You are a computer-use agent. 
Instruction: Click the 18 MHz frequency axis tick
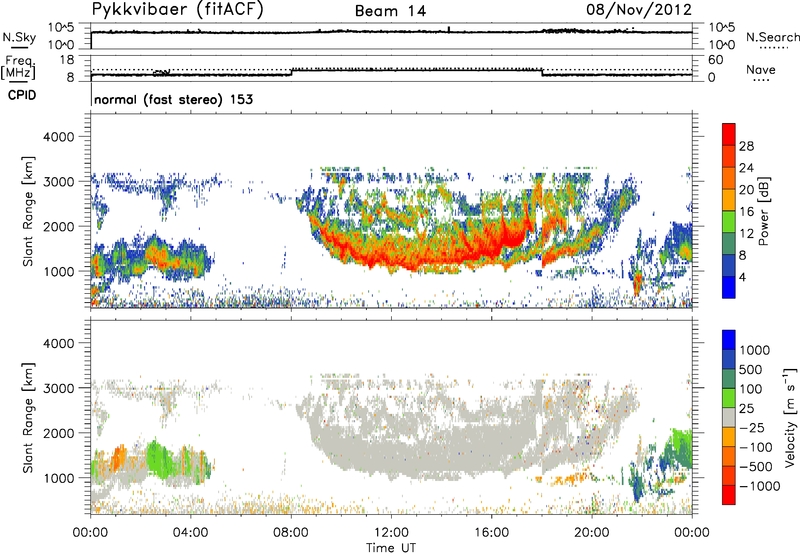67,60
